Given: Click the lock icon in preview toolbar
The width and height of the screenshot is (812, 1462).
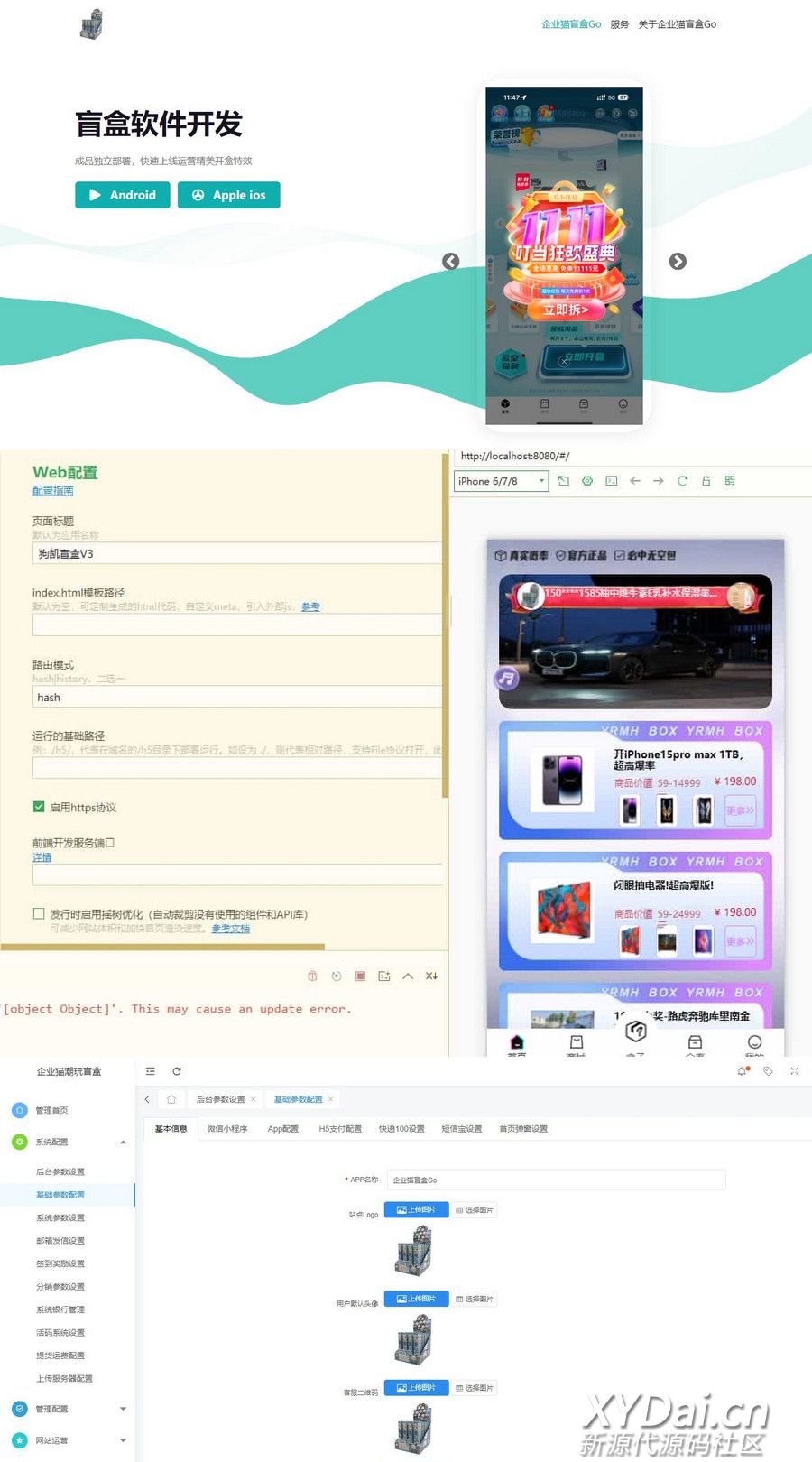Looking at the screenshot, I should (706, 481).
